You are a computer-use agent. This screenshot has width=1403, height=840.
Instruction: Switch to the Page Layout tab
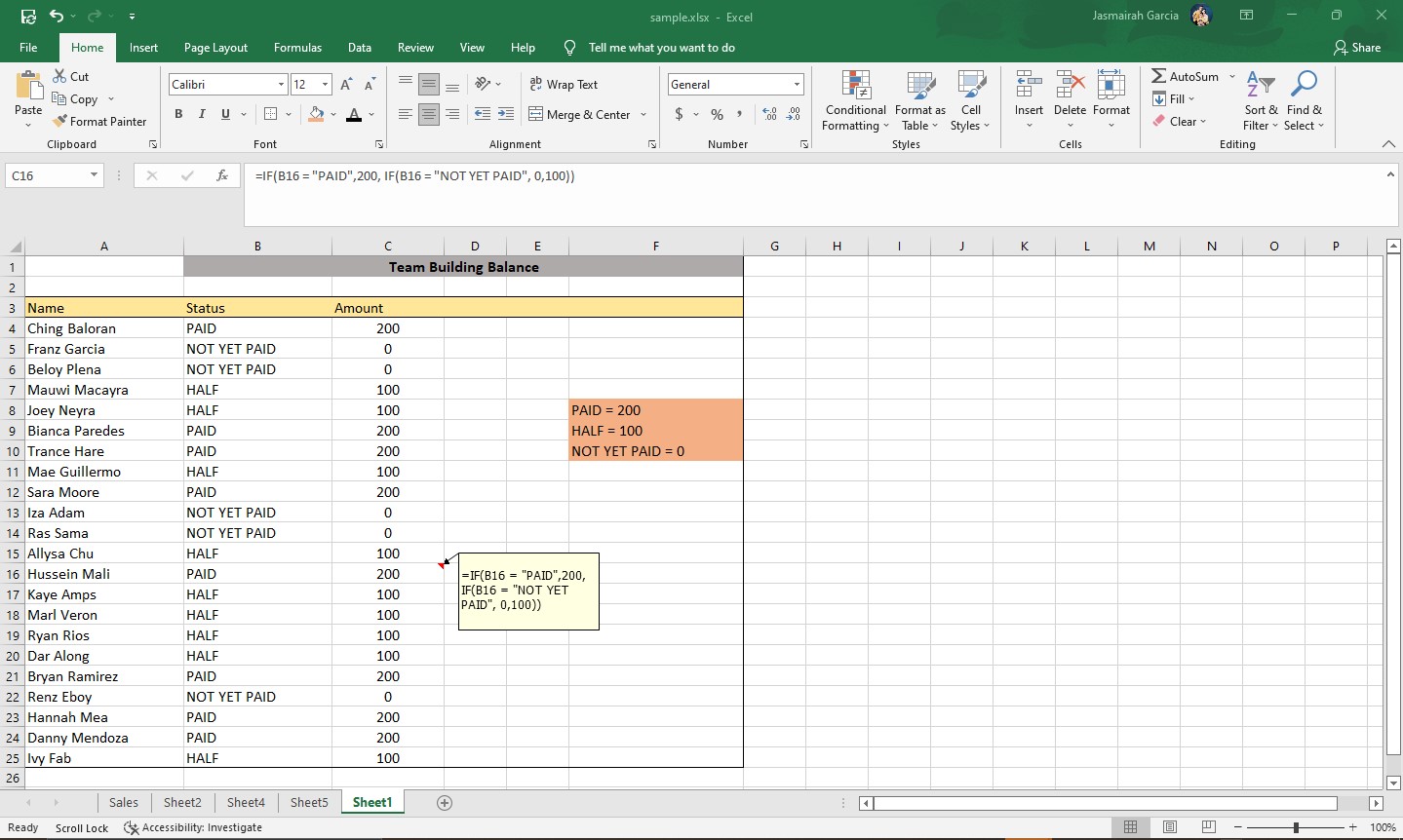tap(215, 47)
